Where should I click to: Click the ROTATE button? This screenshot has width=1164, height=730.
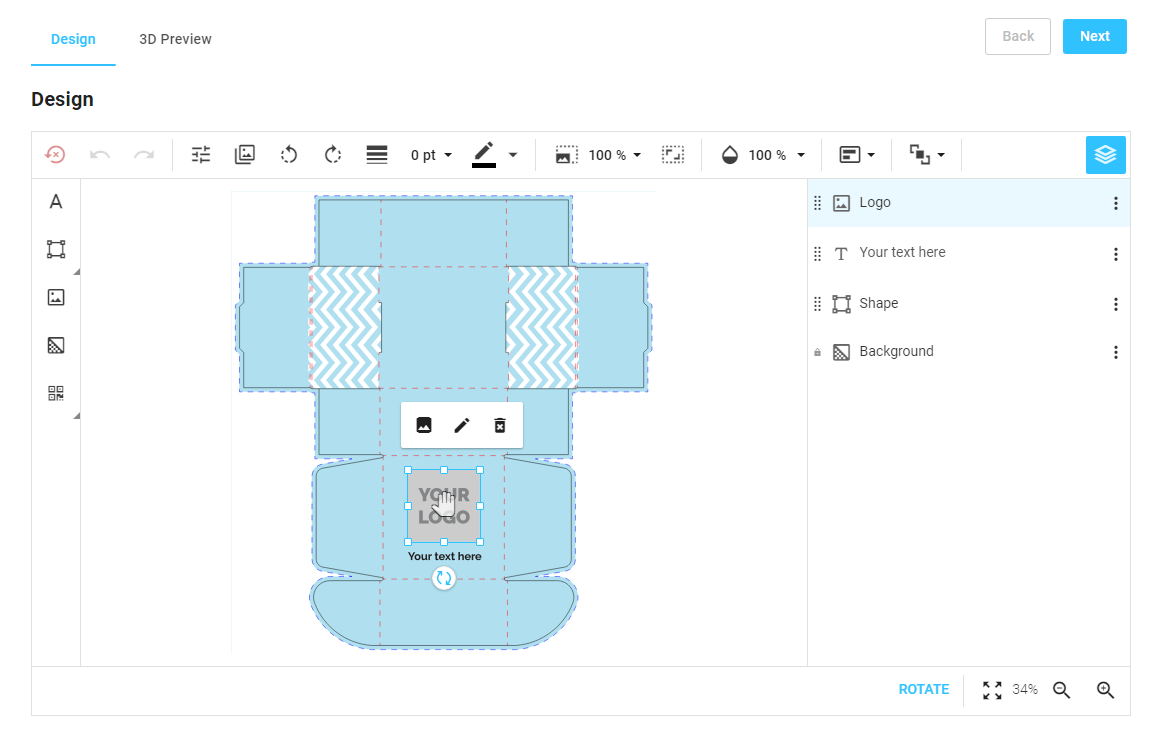923,689
